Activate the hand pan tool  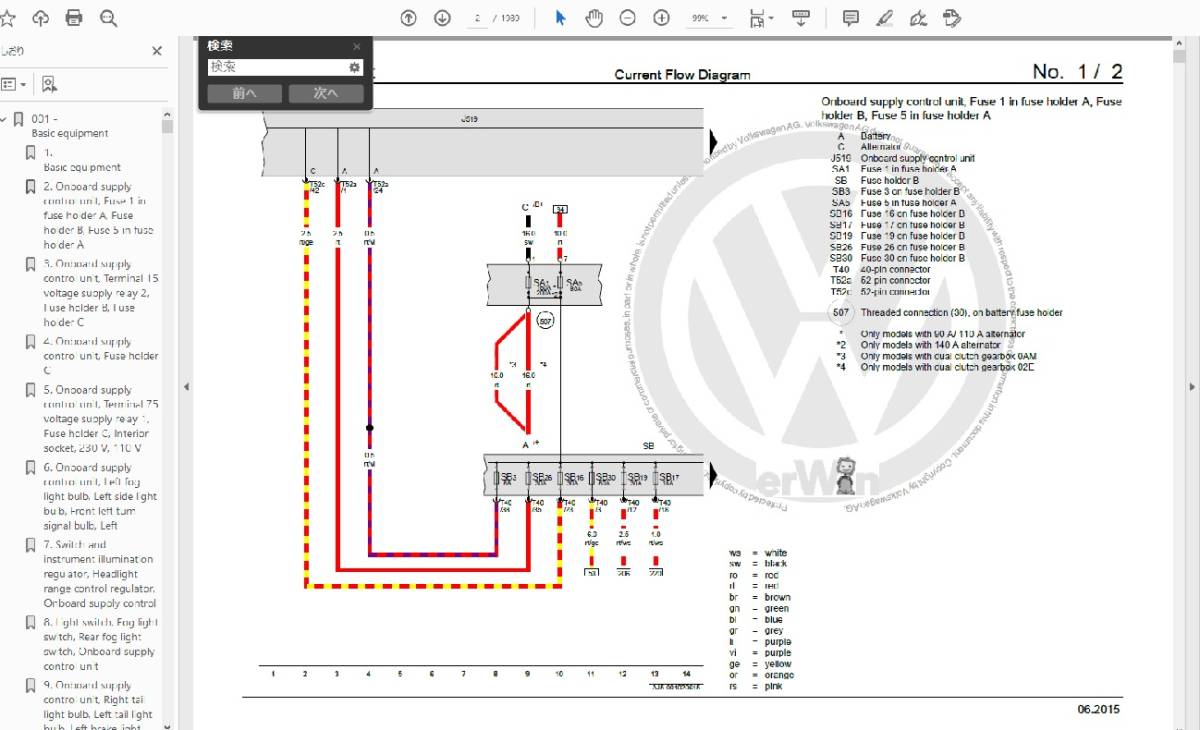pos(594,18)
